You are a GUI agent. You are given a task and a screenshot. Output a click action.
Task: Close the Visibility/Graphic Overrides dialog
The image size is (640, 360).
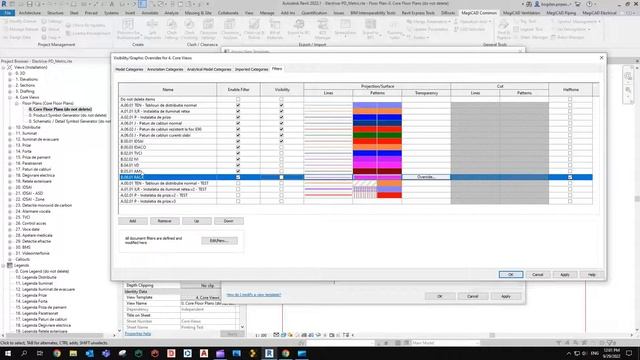pos(601,58)
